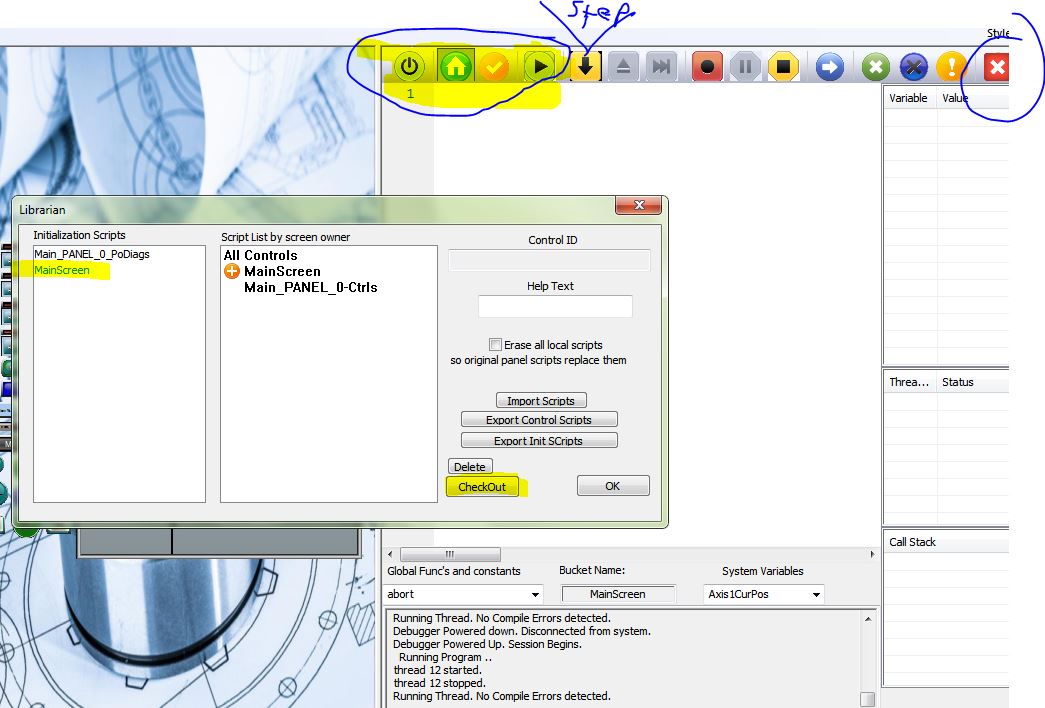
Task: Click the red record button icon
Action: [x=707, y=67]
